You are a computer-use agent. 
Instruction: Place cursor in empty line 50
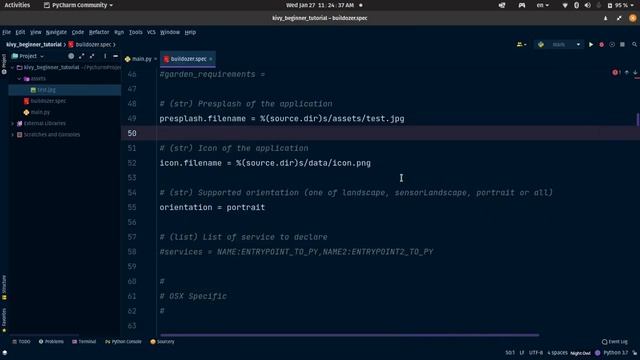(380, 133)
